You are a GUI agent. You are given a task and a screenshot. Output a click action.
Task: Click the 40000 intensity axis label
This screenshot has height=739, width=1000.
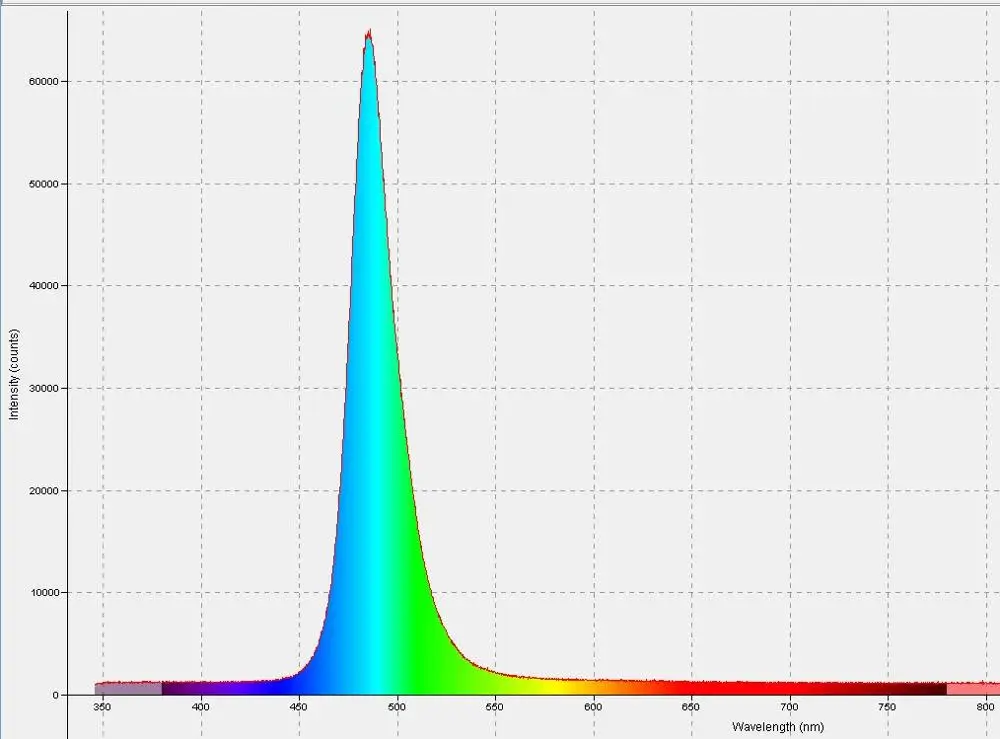click(x=43, y=286)
